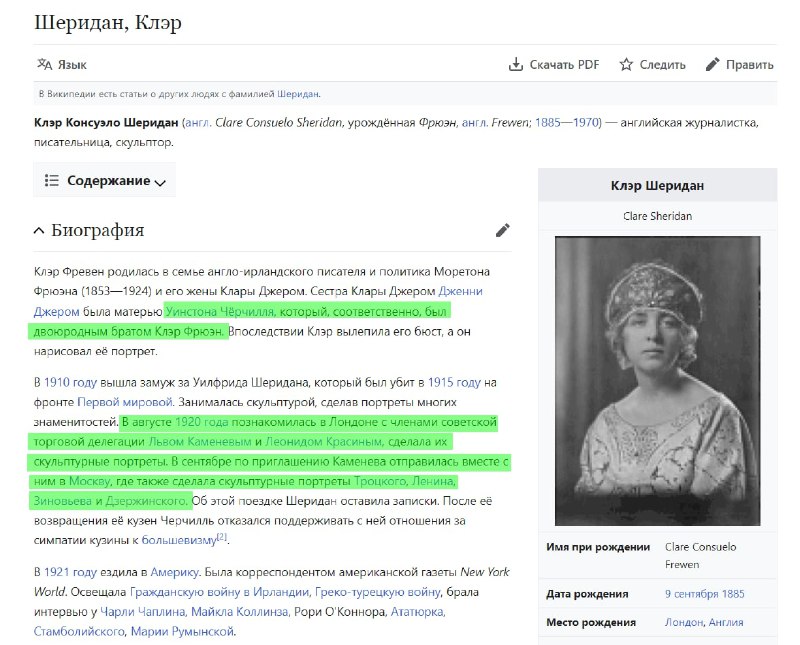Click the star watch icon

tap(626, 64)
